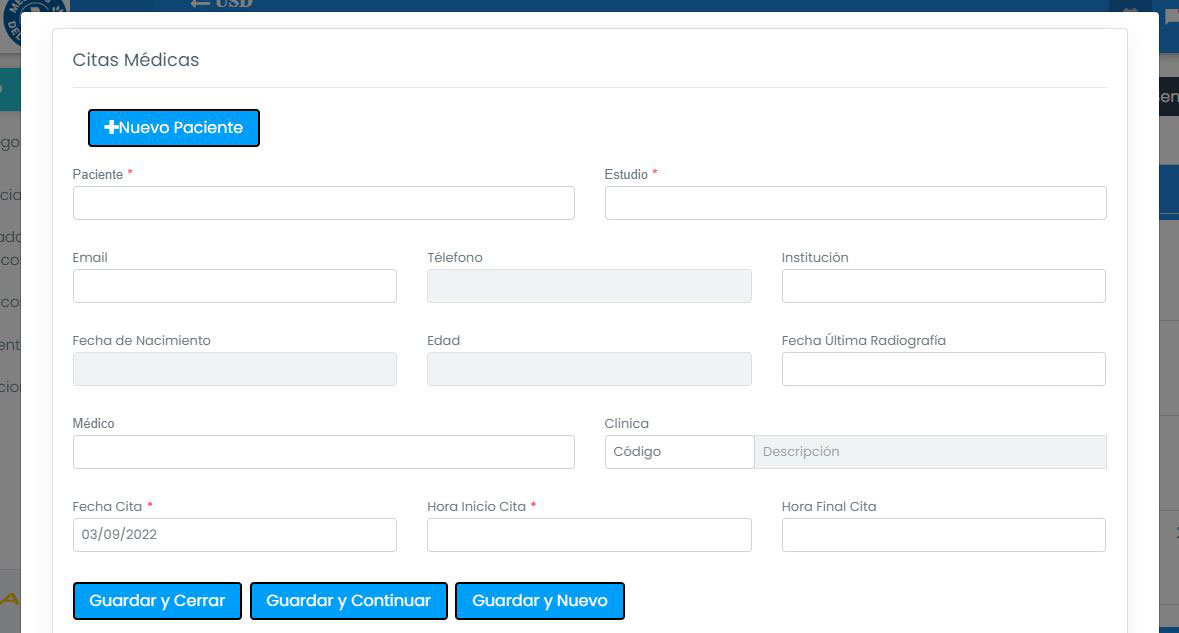Click the Edad field
The height and width of the screenshot is (633, 1179).
pyautogui.click(x=589, y=369)
